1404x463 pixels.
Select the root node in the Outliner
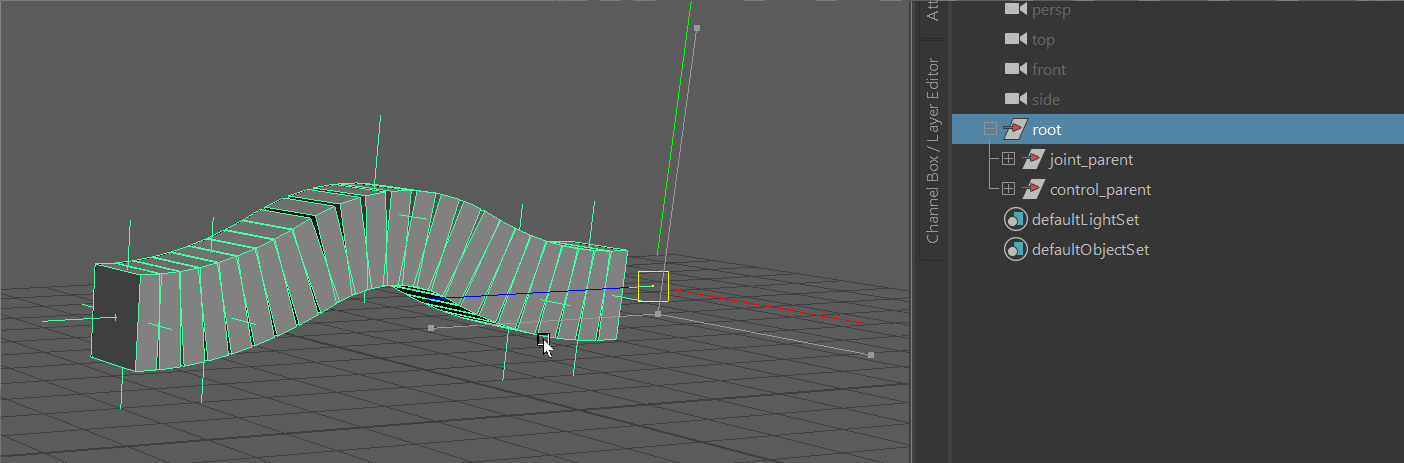point(1177,129)
